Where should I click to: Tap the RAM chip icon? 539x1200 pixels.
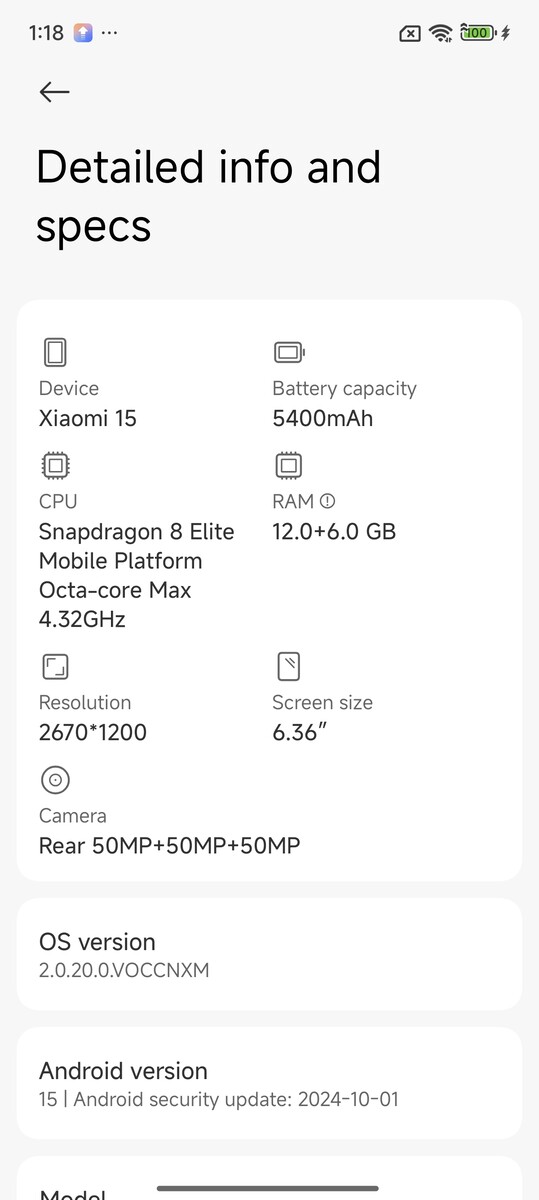click(288, 466)
